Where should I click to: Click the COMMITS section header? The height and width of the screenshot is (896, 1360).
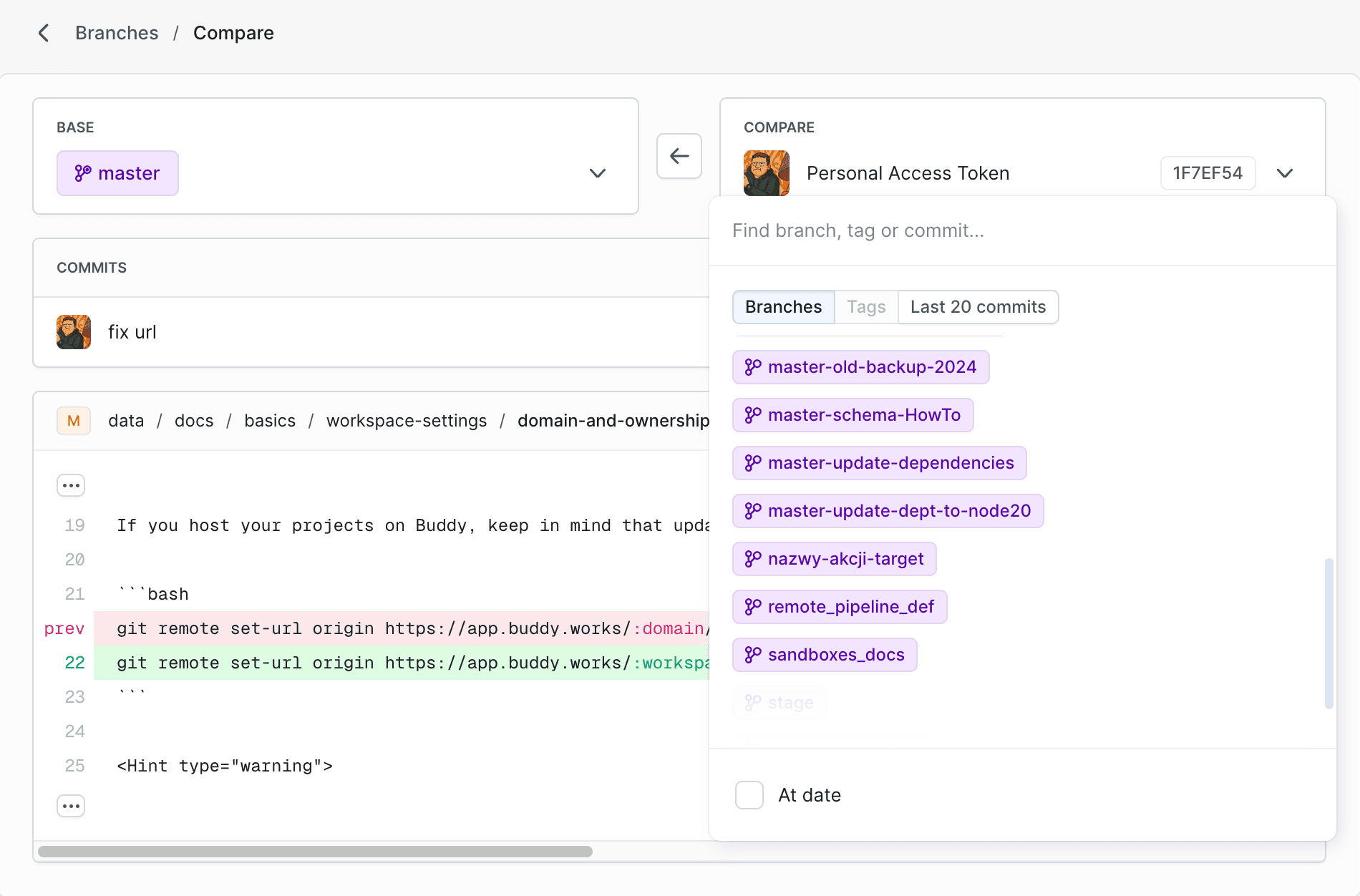pos(92,268)
